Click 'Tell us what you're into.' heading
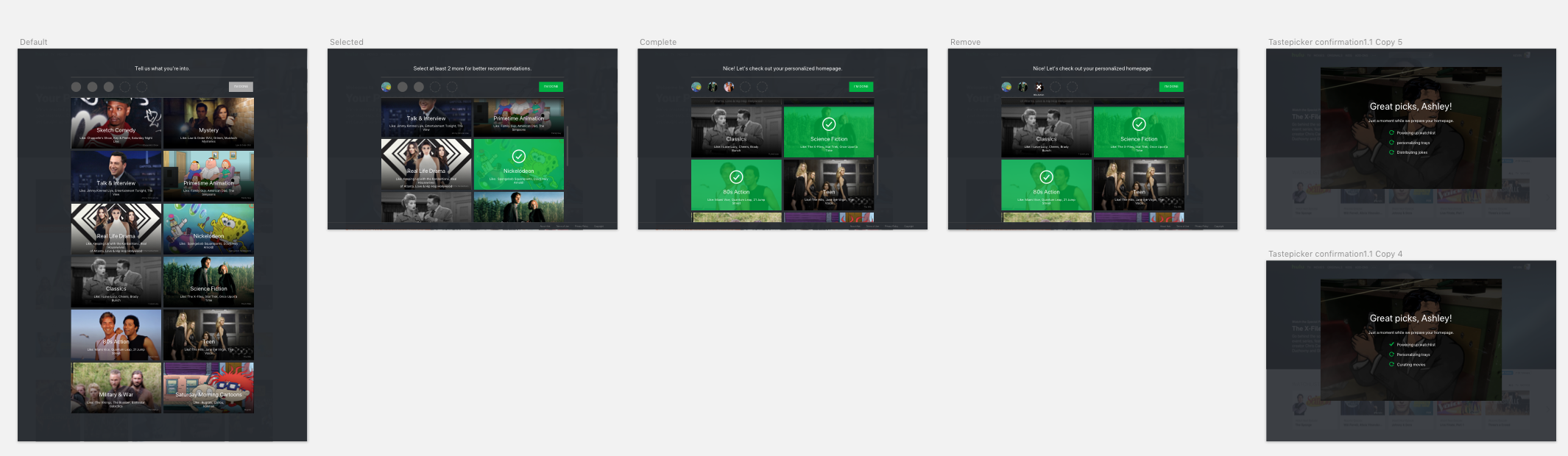The image size is (1568, 456). (x=162, y=68)
